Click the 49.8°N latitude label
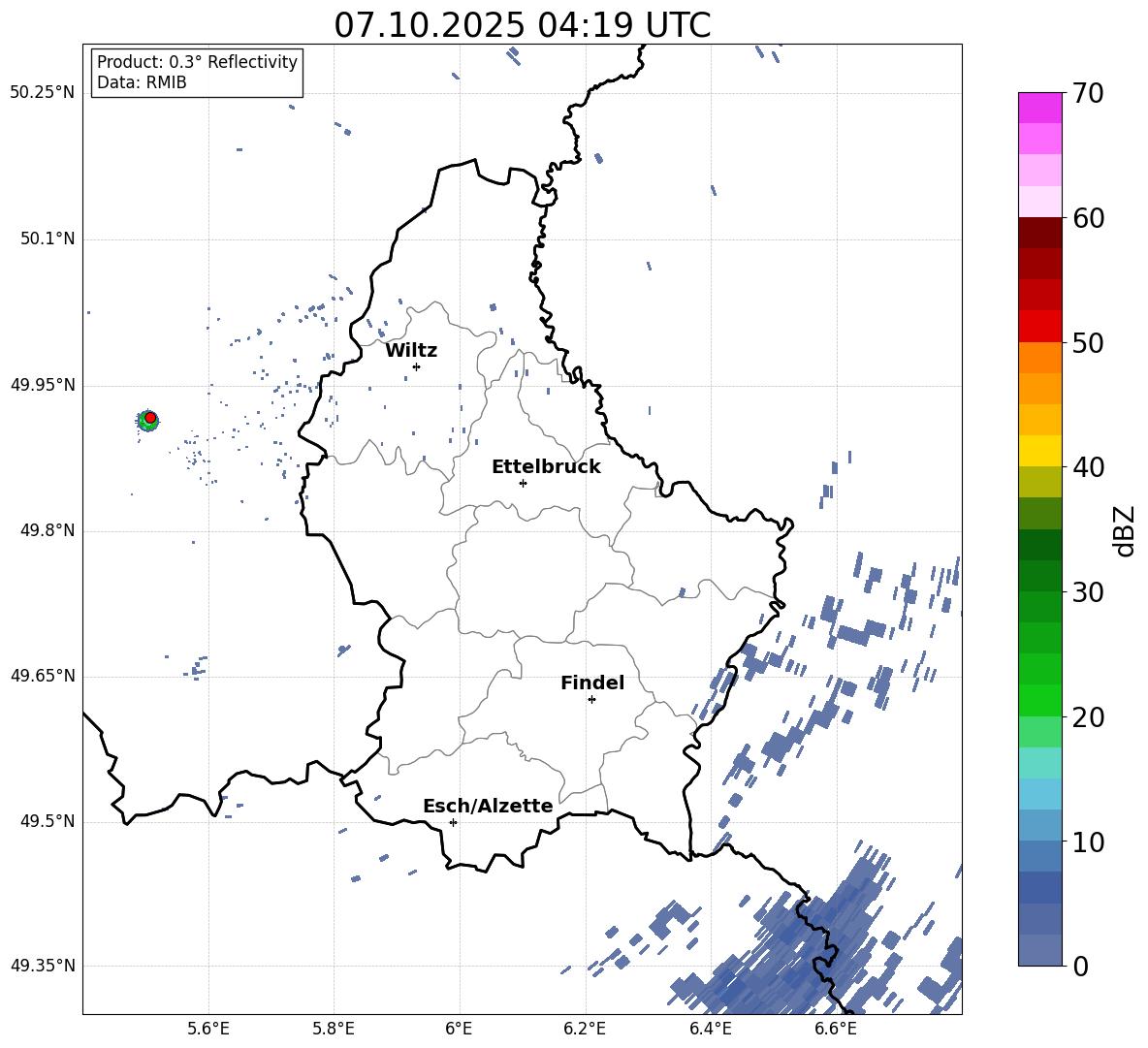This screenshot has height=1048, width=1148. [47, 530]
